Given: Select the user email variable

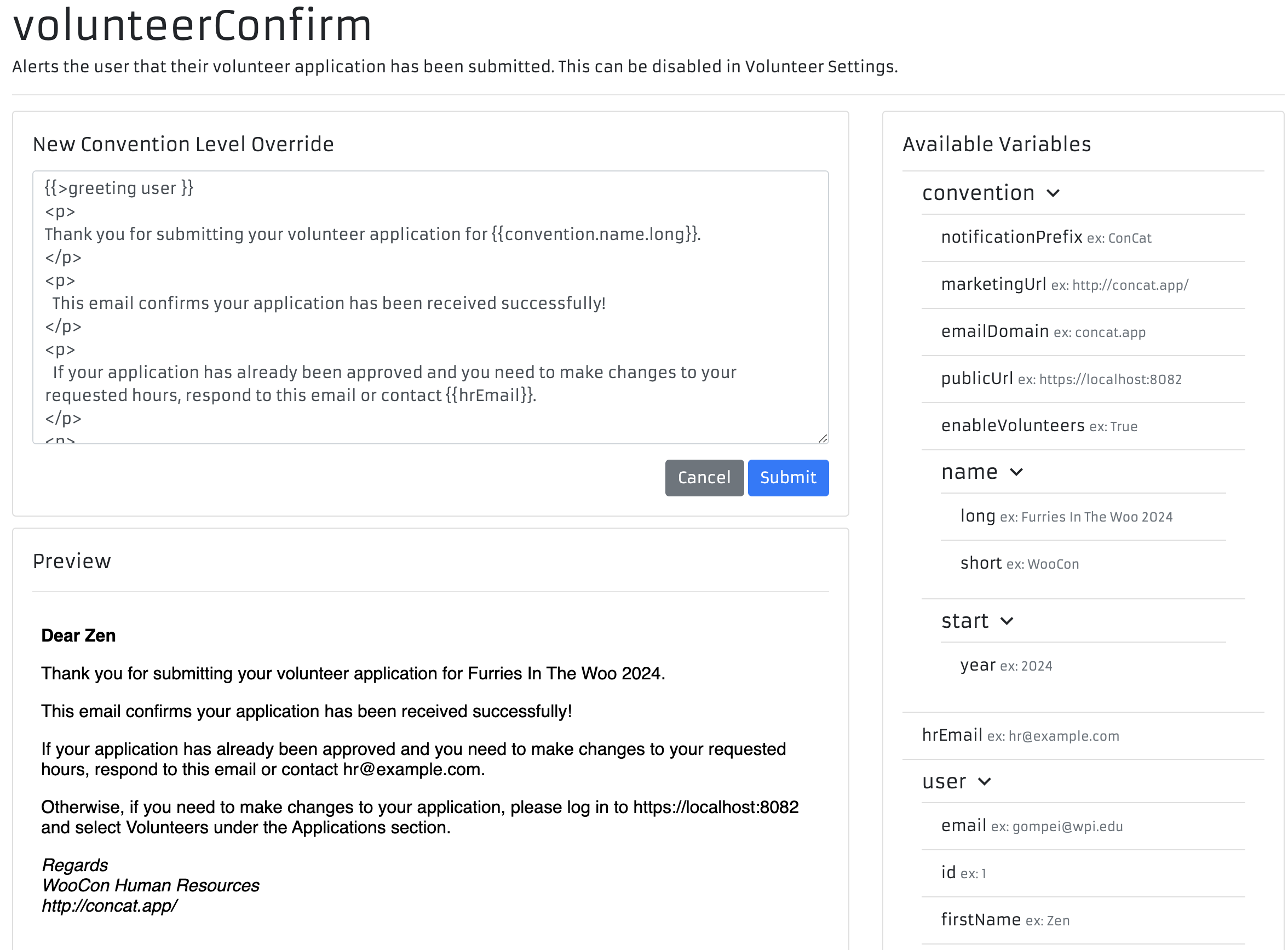Looking at the screenshot, I should (x=963, y=826).
